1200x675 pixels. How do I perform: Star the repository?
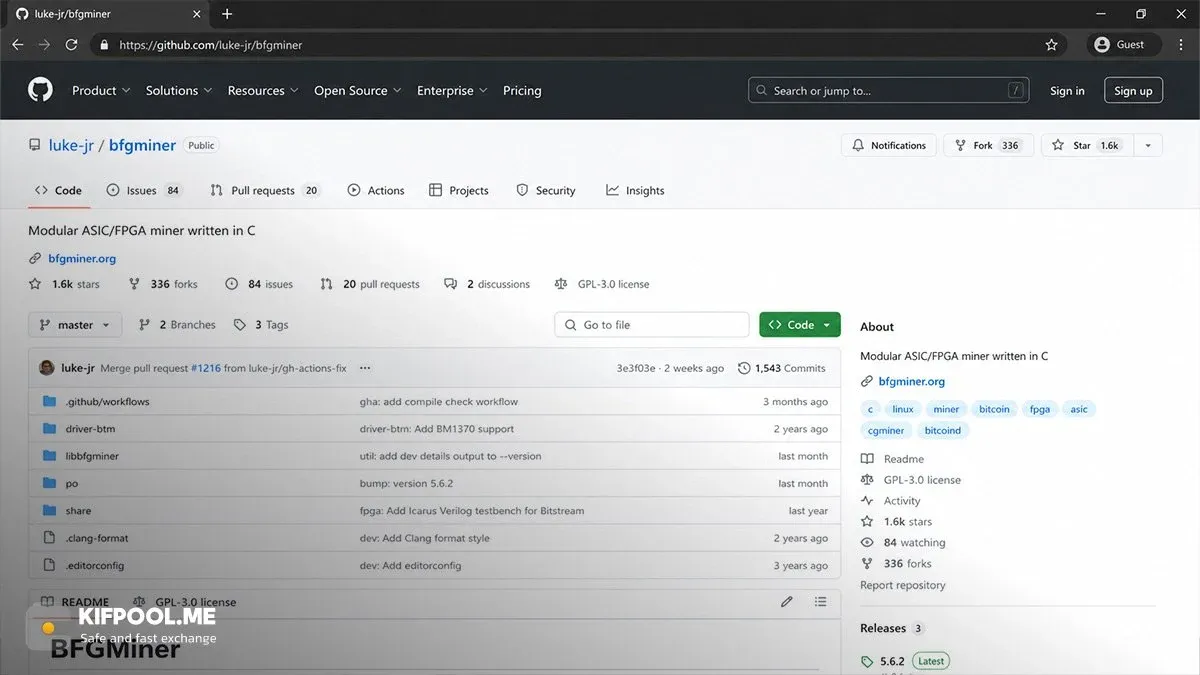(x=1087, y=145)
